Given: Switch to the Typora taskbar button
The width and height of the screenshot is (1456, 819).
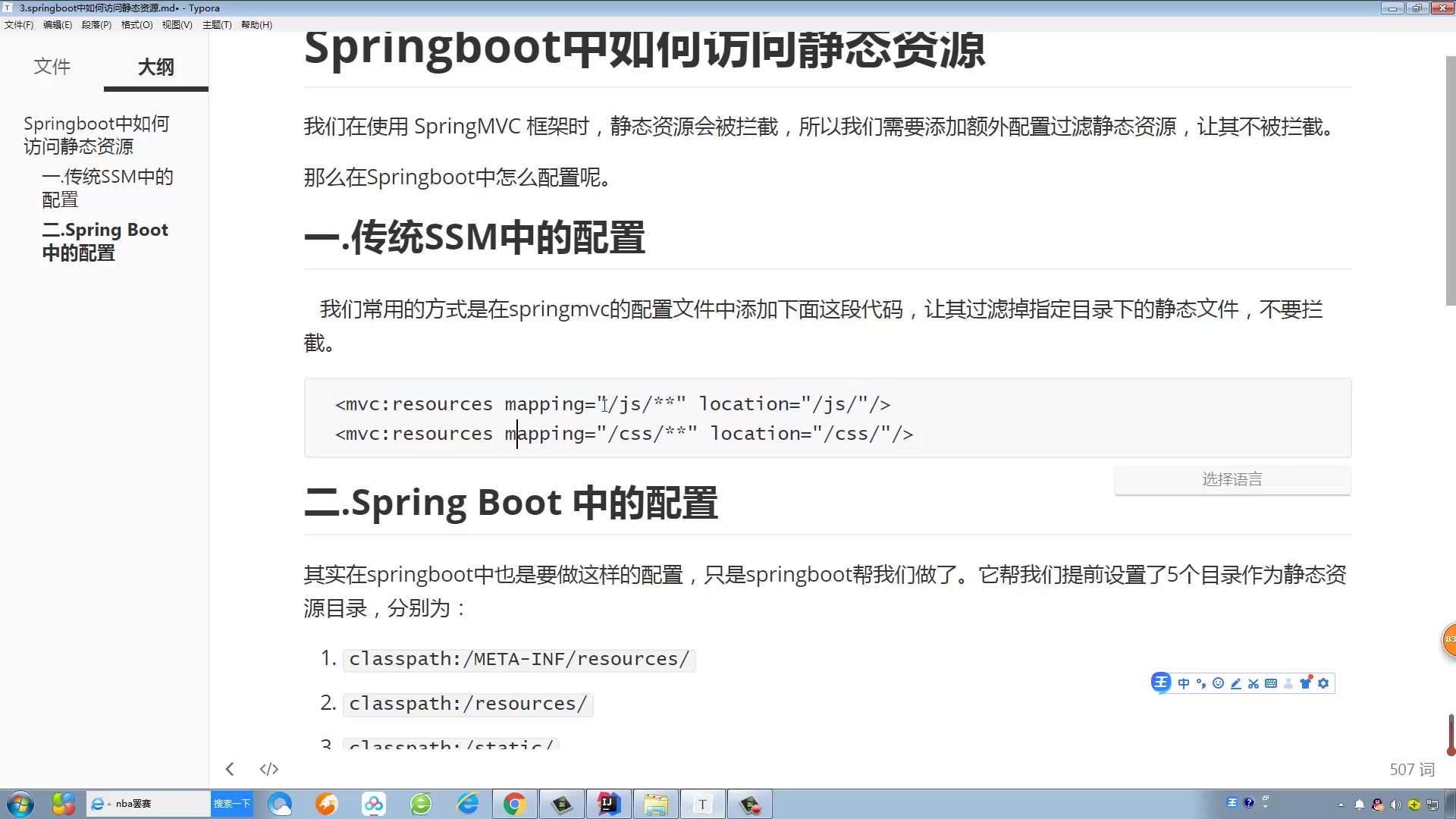Looking at the screenshot, I should click(703, 804).
